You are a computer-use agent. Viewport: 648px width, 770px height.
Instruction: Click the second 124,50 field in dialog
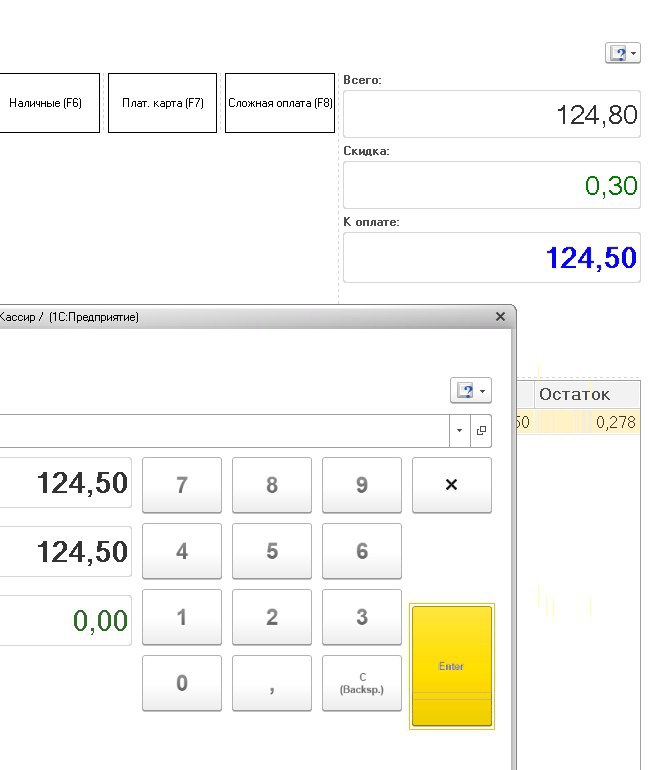coord(65,551)
